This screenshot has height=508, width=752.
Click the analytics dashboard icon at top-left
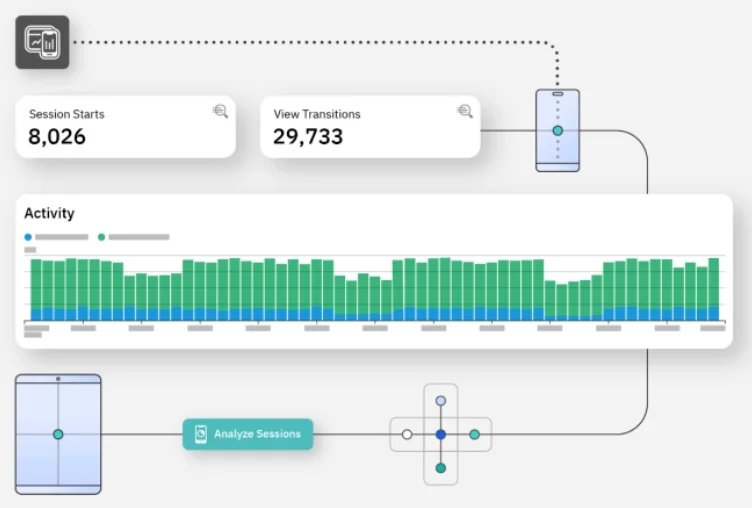(x=42, y=42)
